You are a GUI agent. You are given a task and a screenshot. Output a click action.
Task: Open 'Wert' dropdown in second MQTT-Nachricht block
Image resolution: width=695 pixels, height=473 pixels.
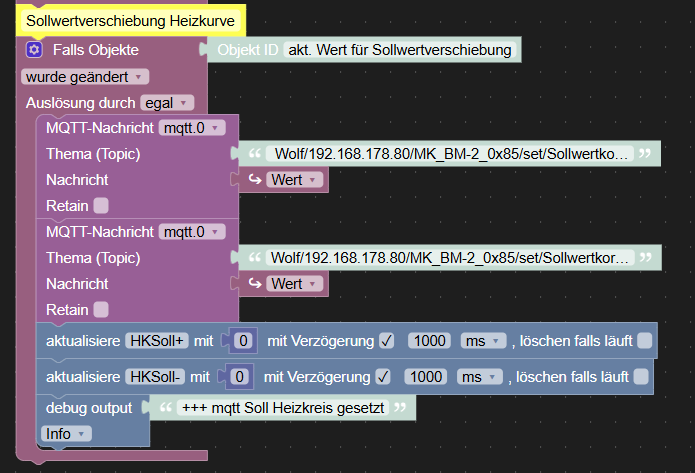[x=294, y=284]
